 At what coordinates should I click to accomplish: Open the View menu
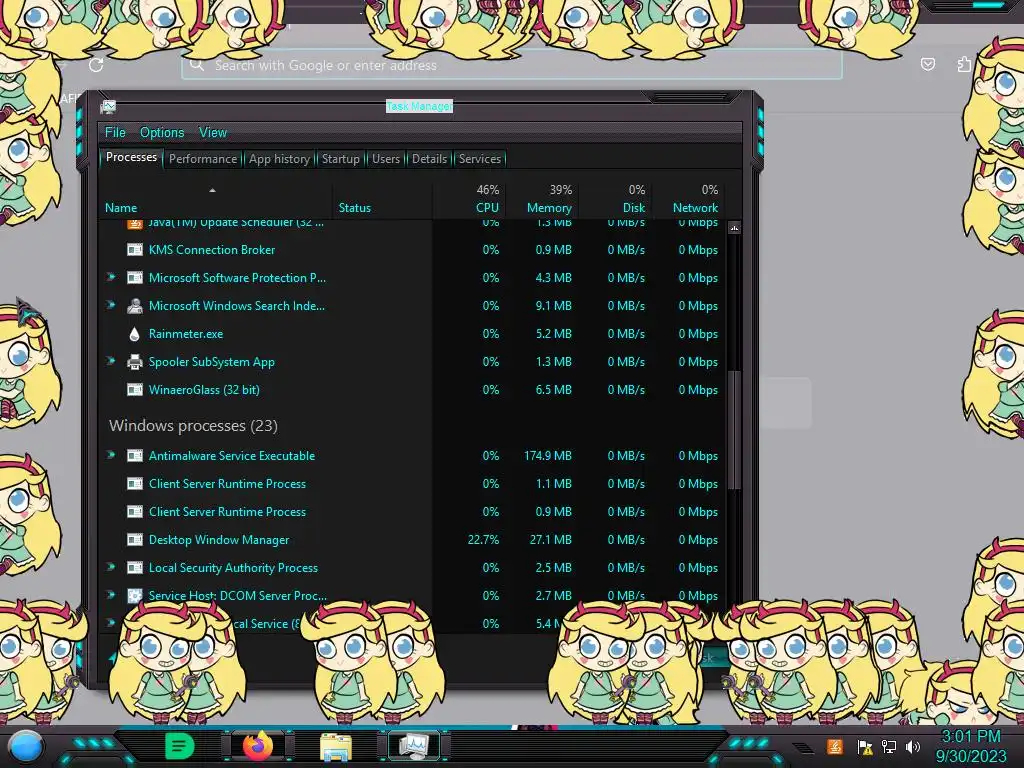click(x=213, y=133)
